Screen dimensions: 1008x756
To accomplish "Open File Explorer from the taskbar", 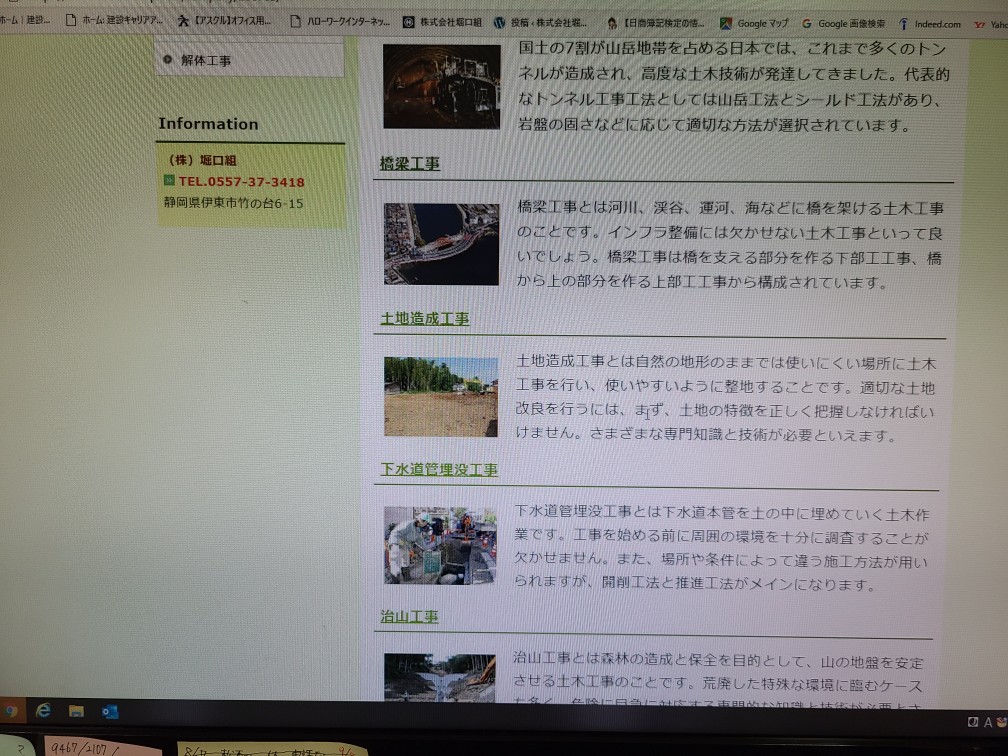I will [x=76, y=711].
